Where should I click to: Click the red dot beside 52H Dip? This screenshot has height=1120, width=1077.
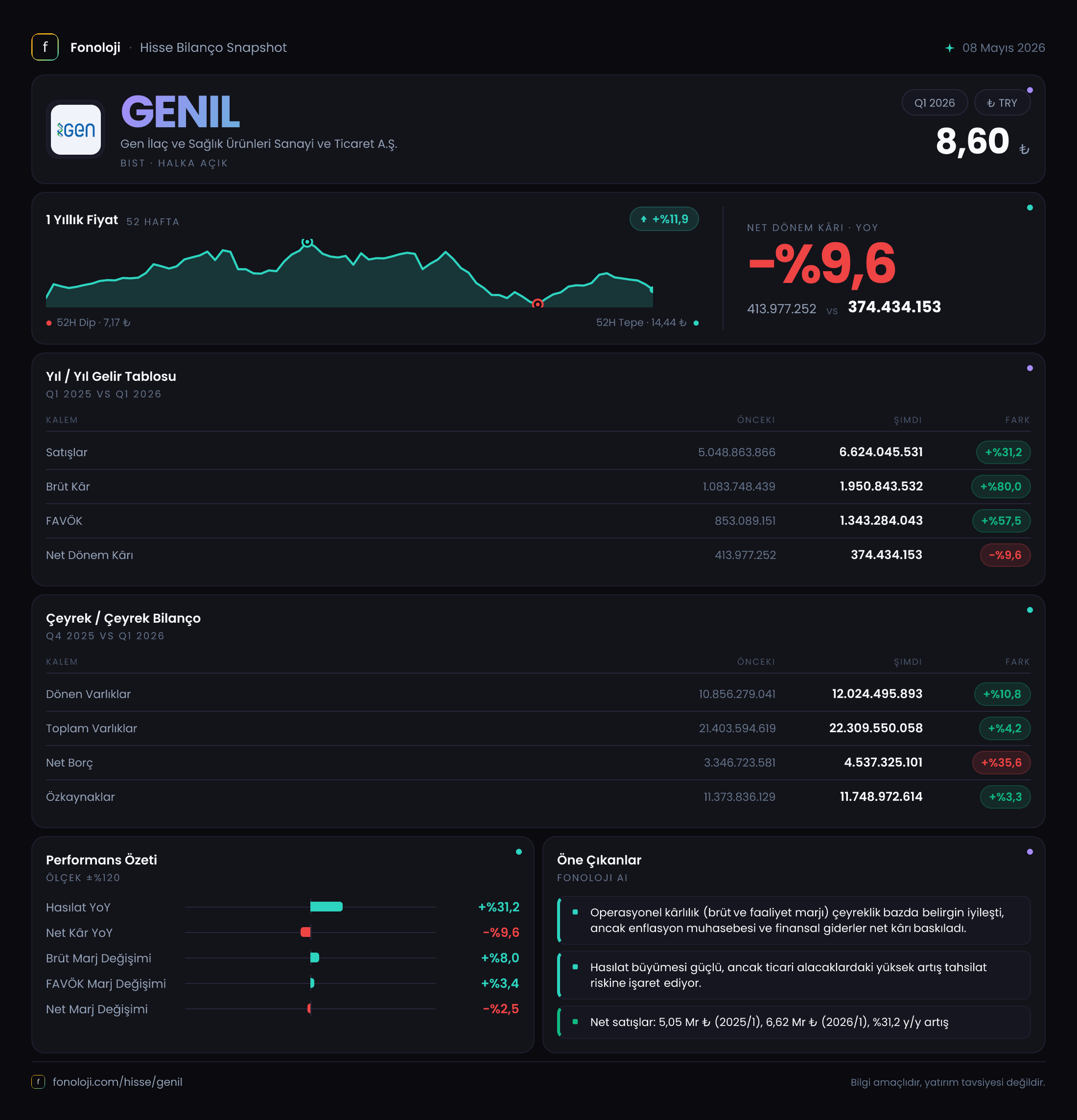[49, 324]
